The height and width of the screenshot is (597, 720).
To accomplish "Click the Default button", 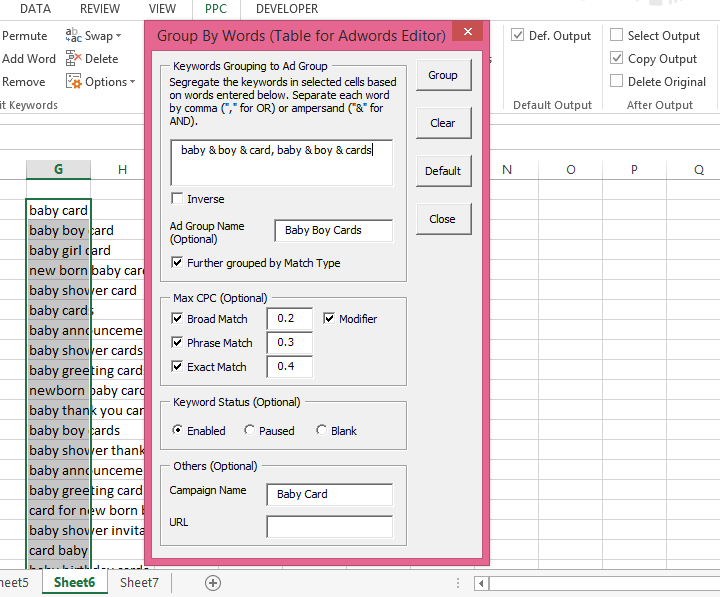I will (x=443, y=171).
